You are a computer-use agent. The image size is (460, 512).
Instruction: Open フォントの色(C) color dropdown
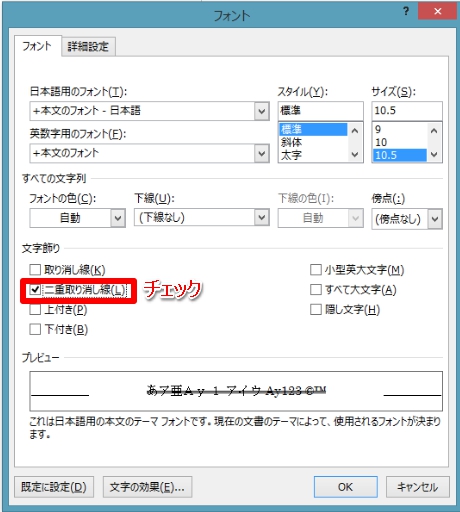click(77, 218)
